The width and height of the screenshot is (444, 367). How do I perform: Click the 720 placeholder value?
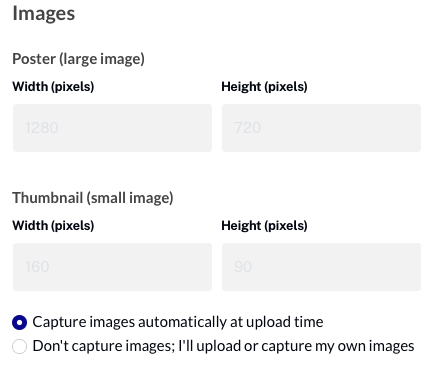pos(248,128)
